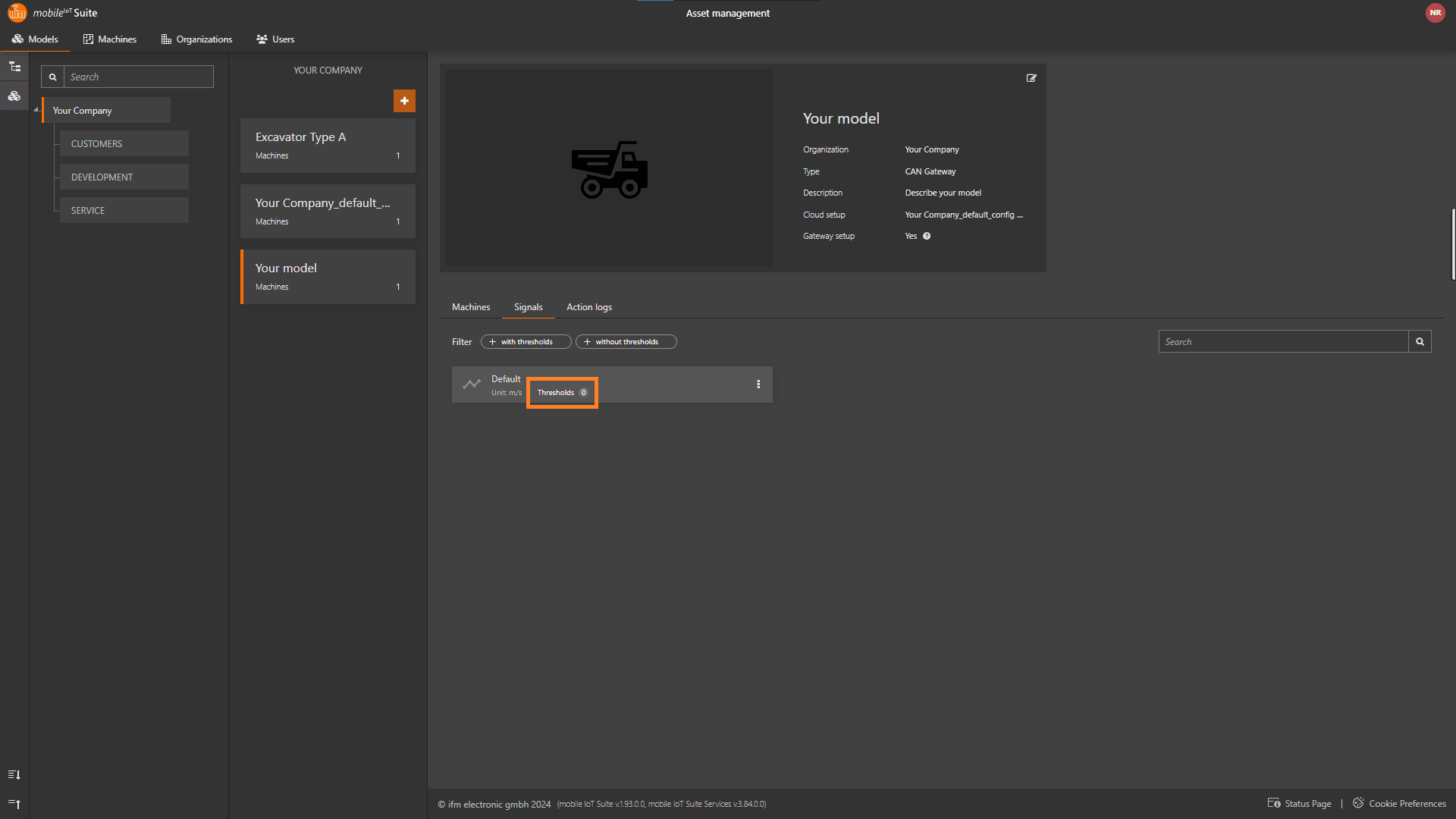Toggle the 'without thresholds' filter chip
1456x819 pixels.
(626, 342)
